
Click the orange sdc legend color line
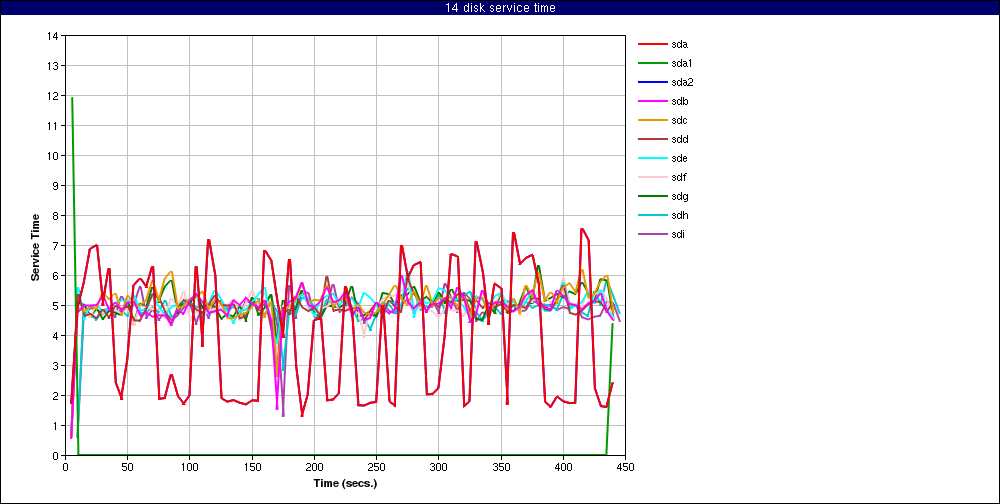pos(651,120)
